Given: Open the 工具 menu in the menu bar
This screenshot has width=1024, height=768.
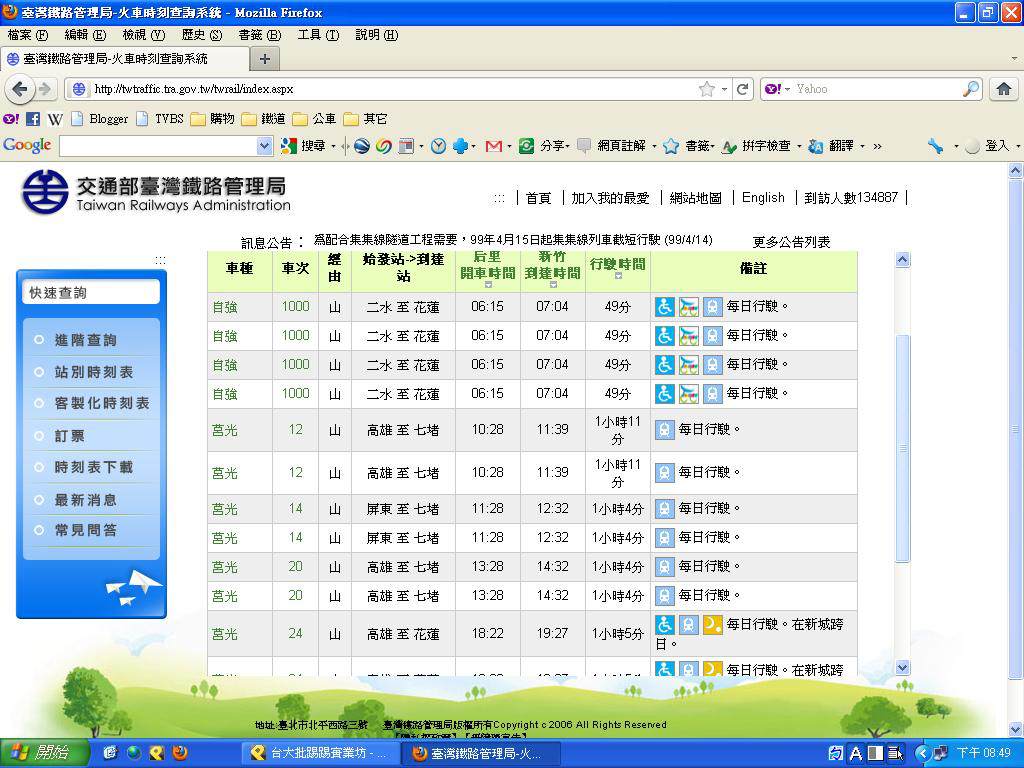Looking at the screenshot, I should click(x=316, y=35).
